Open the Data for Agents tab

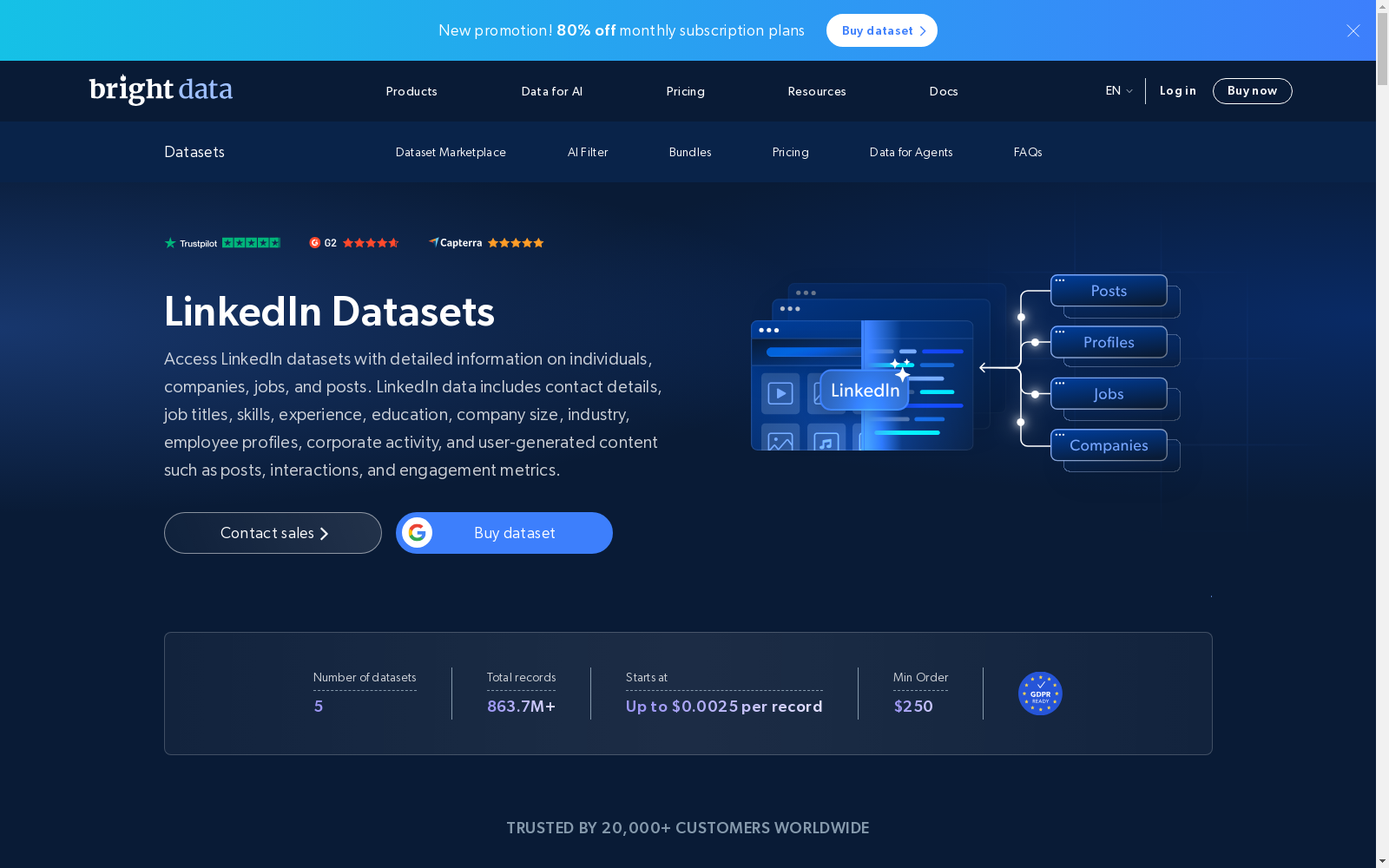point(912,152)
